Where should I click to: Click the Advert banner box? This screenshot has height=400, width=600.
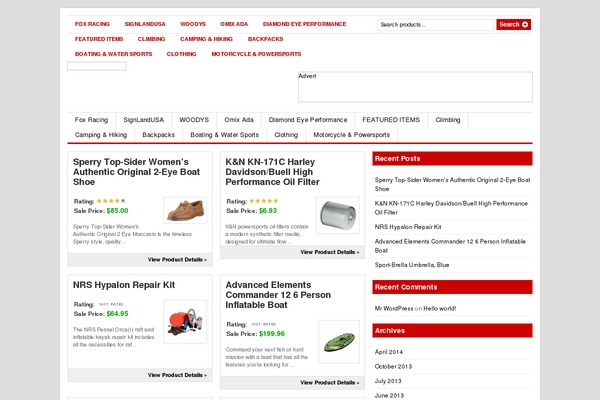click(415, 87)
